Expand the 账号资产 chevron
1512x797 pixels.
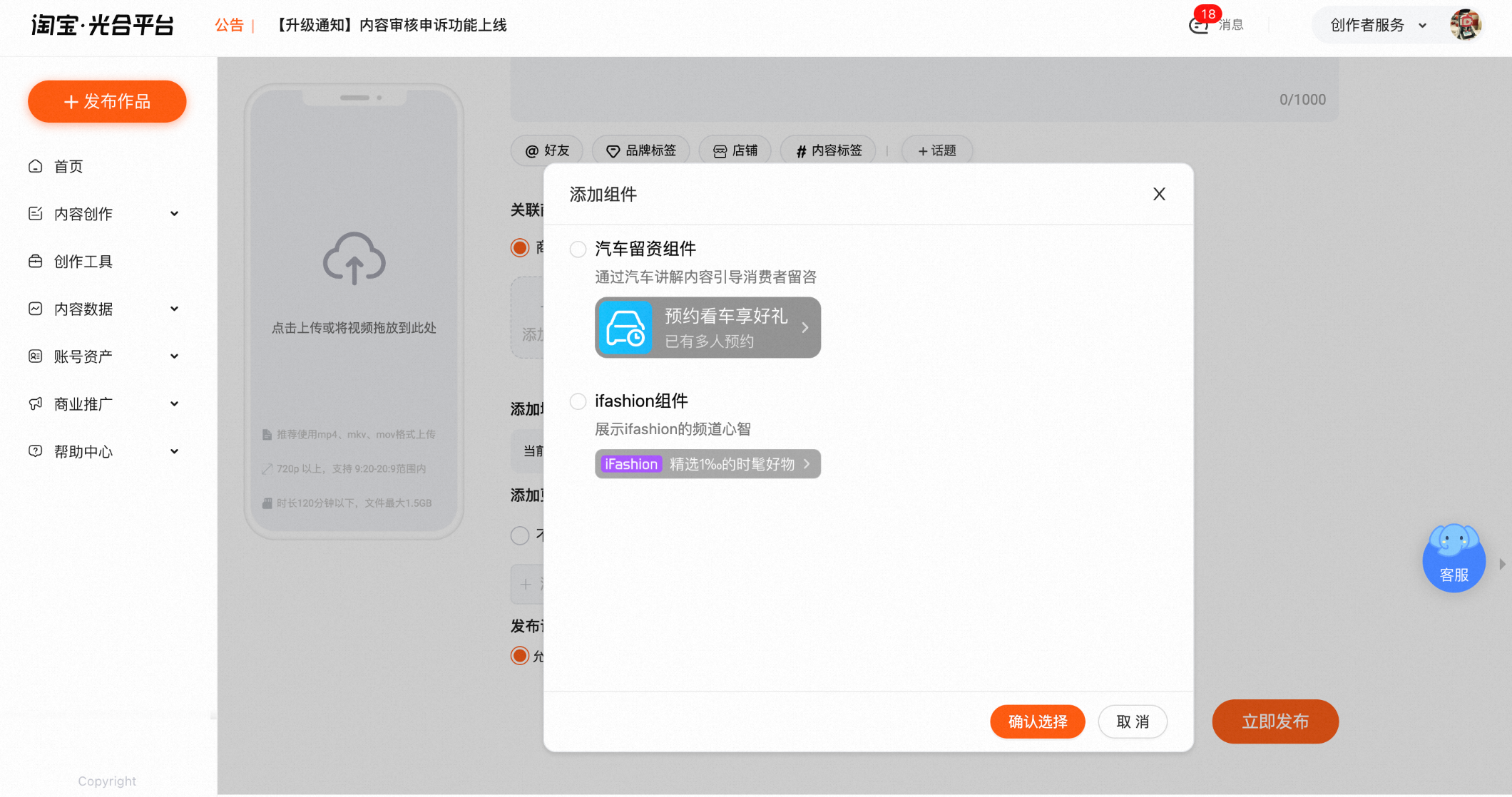174,356
